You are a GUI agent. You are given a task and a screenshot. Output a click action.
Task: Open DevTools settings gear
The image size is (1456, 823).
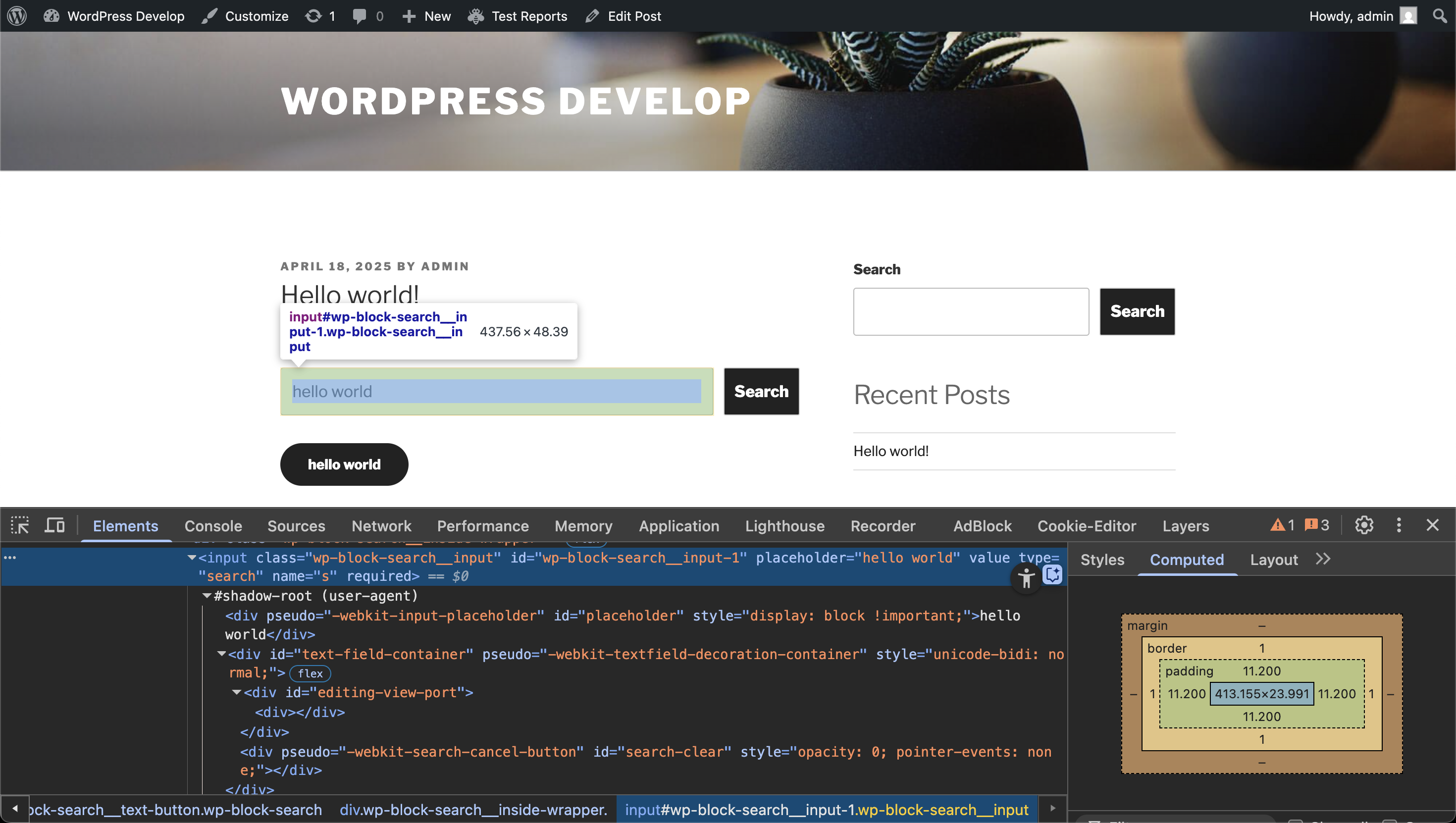point(1363,525)
